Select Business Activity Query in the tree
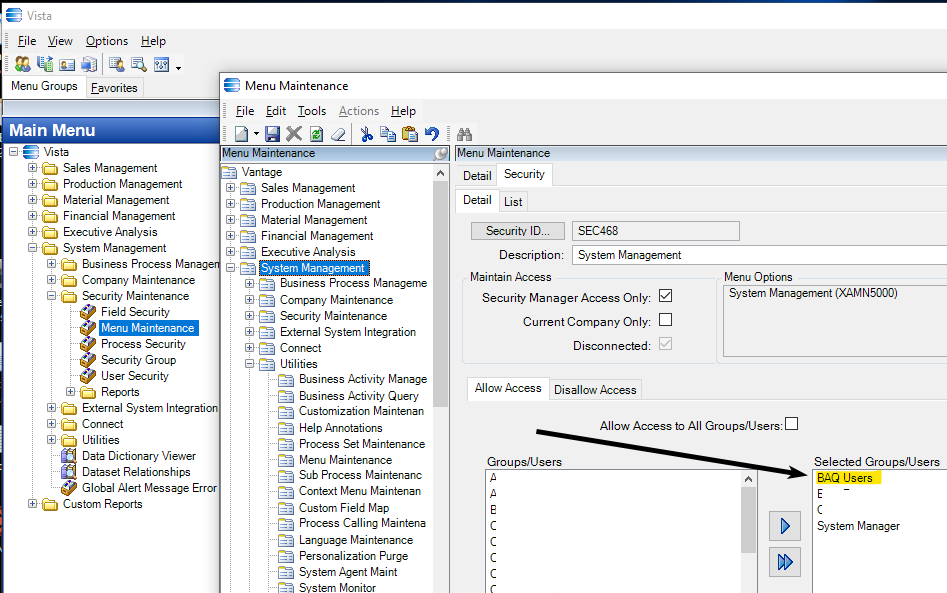 [359, 396]
